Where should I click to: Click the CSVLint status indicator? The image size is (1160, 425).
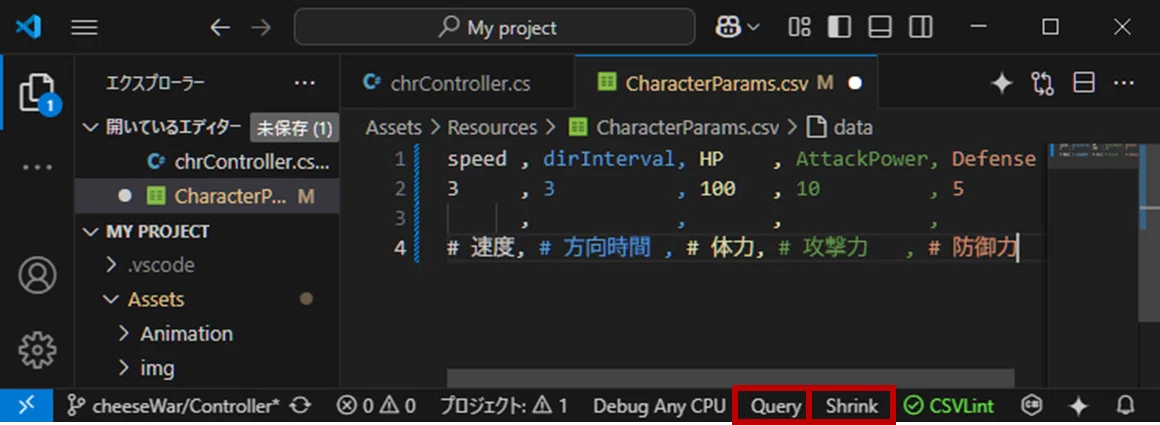coord(949,406)
